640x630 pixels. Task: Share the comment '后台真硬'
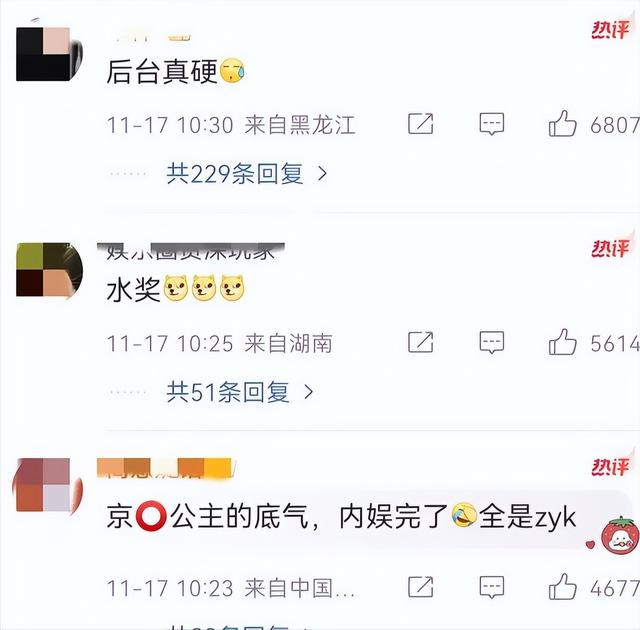(x=420, y=124)
